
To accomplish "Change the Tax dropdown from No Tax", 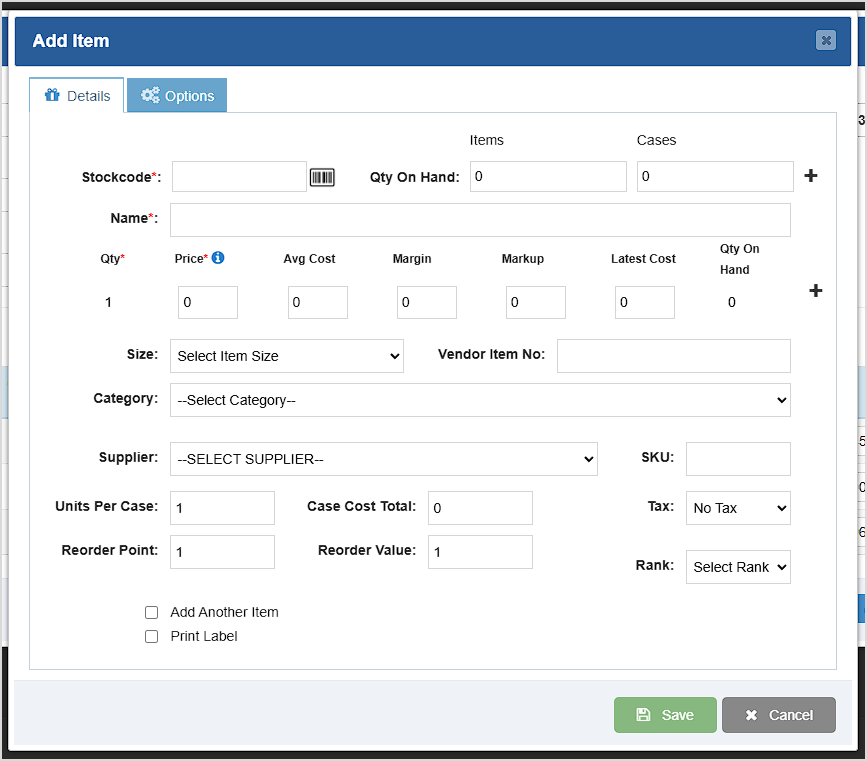I will pos(738,507).
